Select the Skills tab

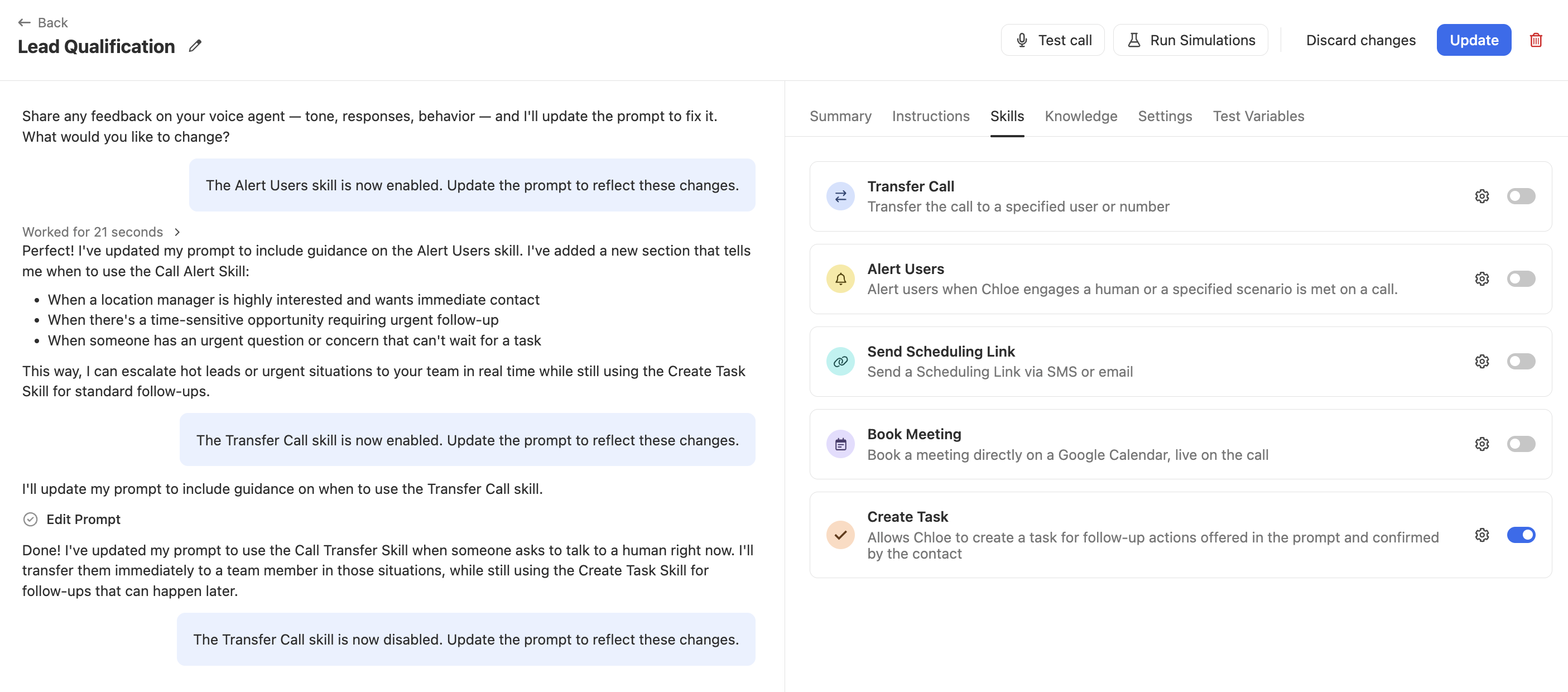click(1007, 116)
